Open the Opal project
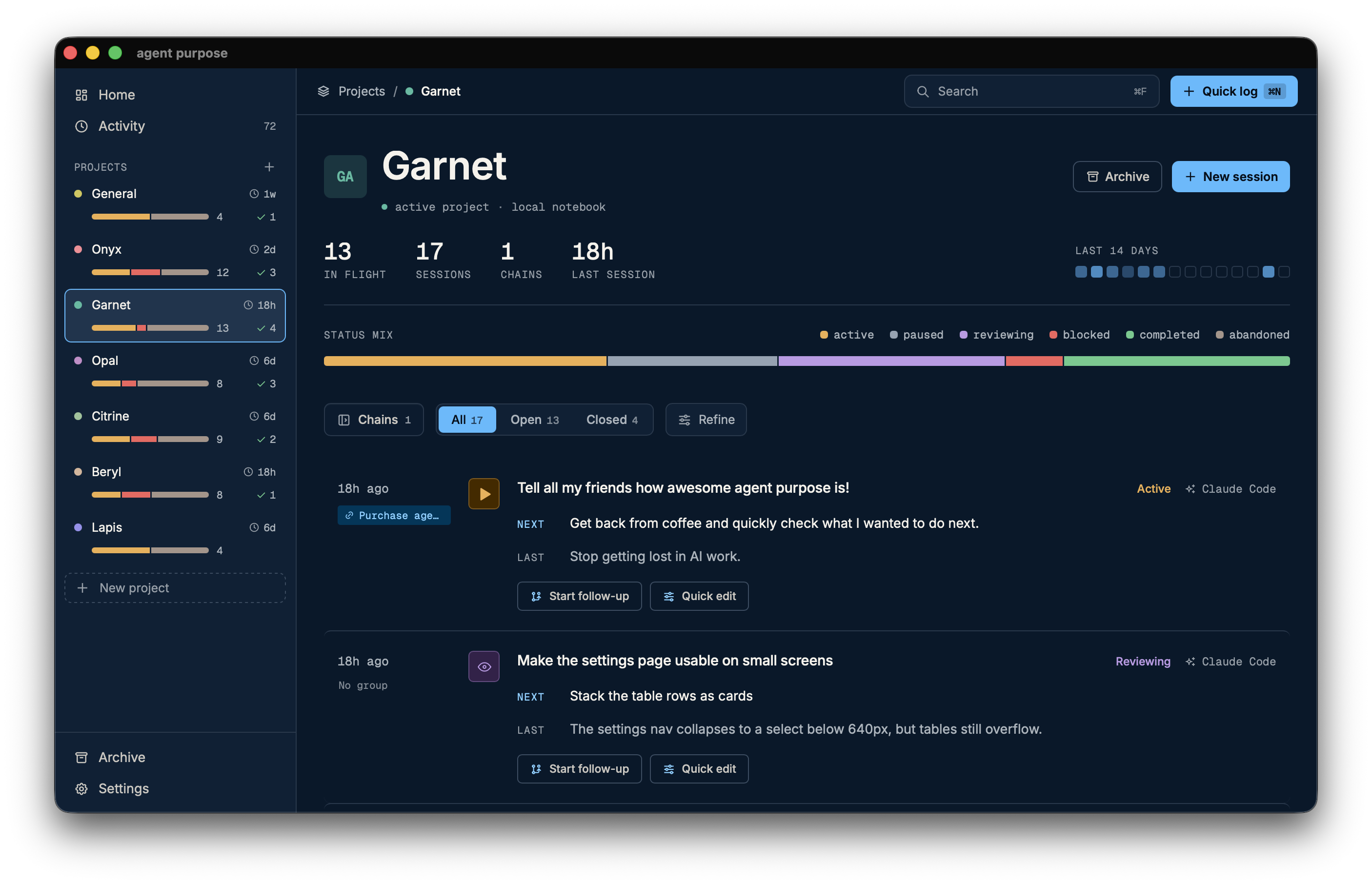The width and height of the screenshot is (1372, 885). coord(175,371)
